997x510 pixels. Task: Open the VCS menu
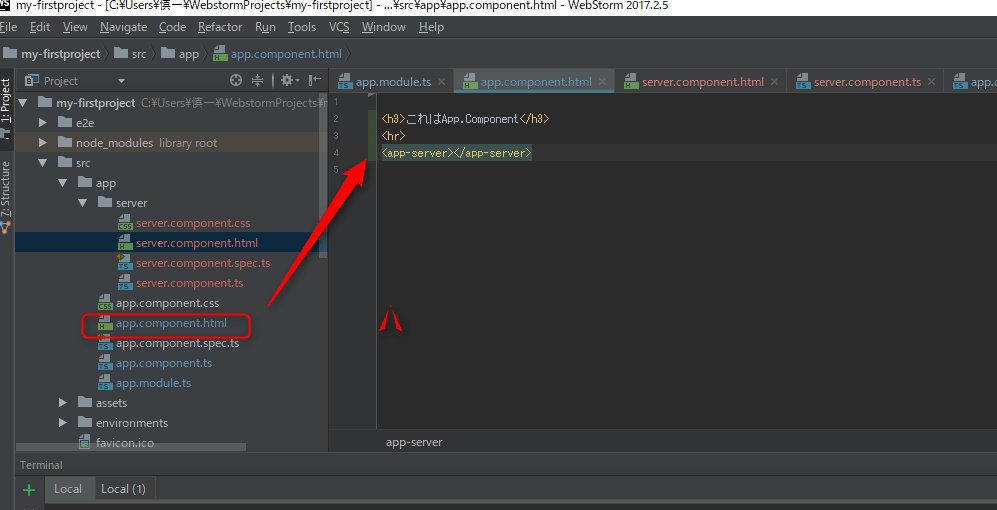point(339,27)
